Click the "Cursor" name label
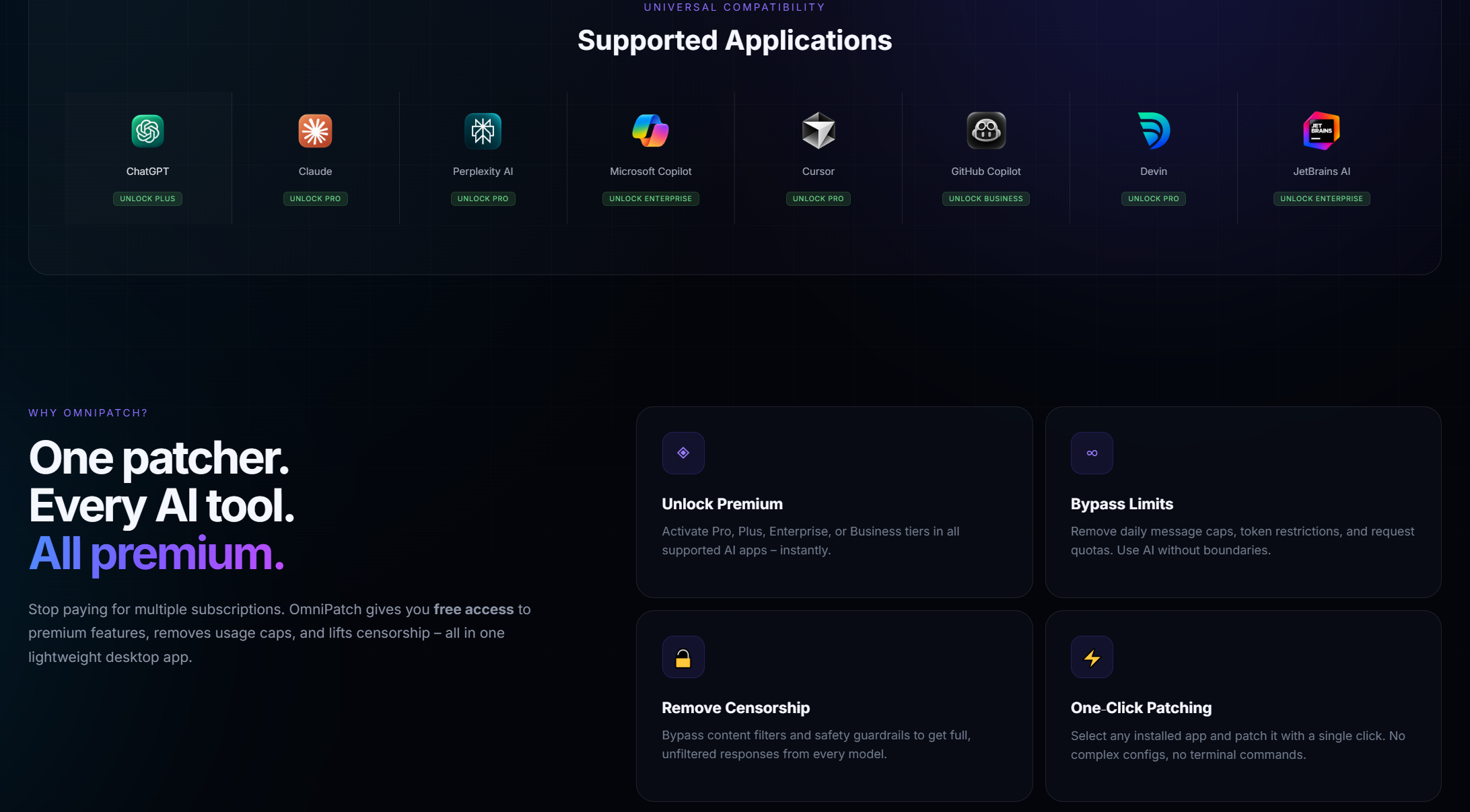The height and width of the screenshot is (812, 1470). coord(818,172)
